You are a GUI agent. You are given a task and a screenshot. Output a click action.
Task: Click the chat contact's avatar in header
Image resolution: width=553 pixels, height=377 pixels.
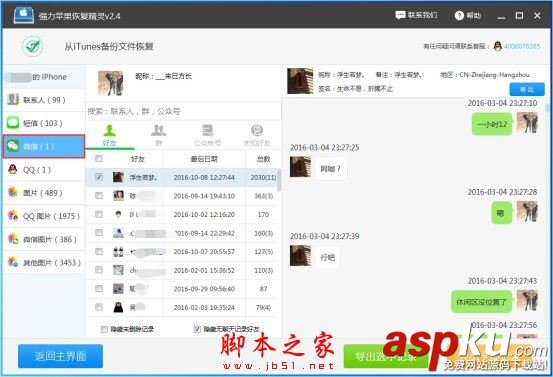click(300, 81)
